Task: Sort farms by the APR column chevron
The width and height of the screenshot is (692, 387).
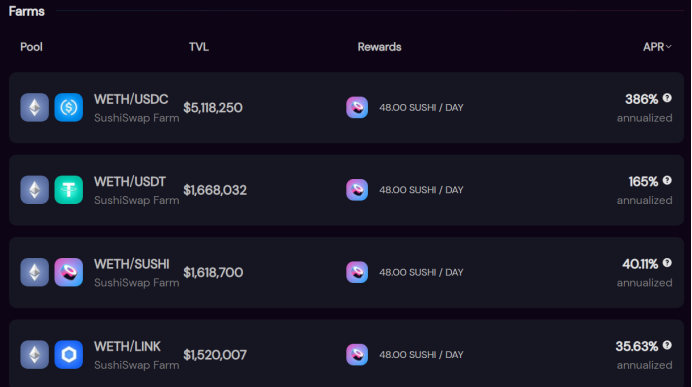Action: [669, 46]
